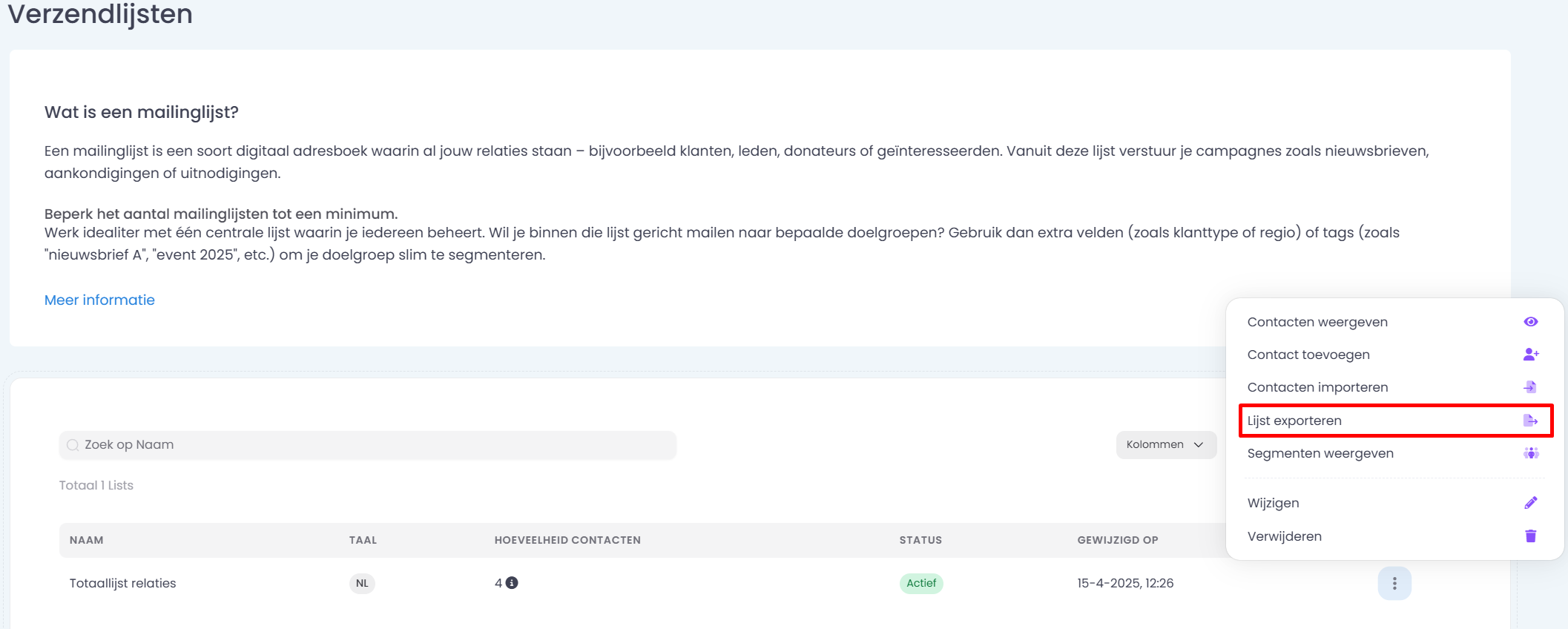The width and height of the screenshot is (1568, 629).
Task: Sort by the Naam column header
Action: coord(87,540)
